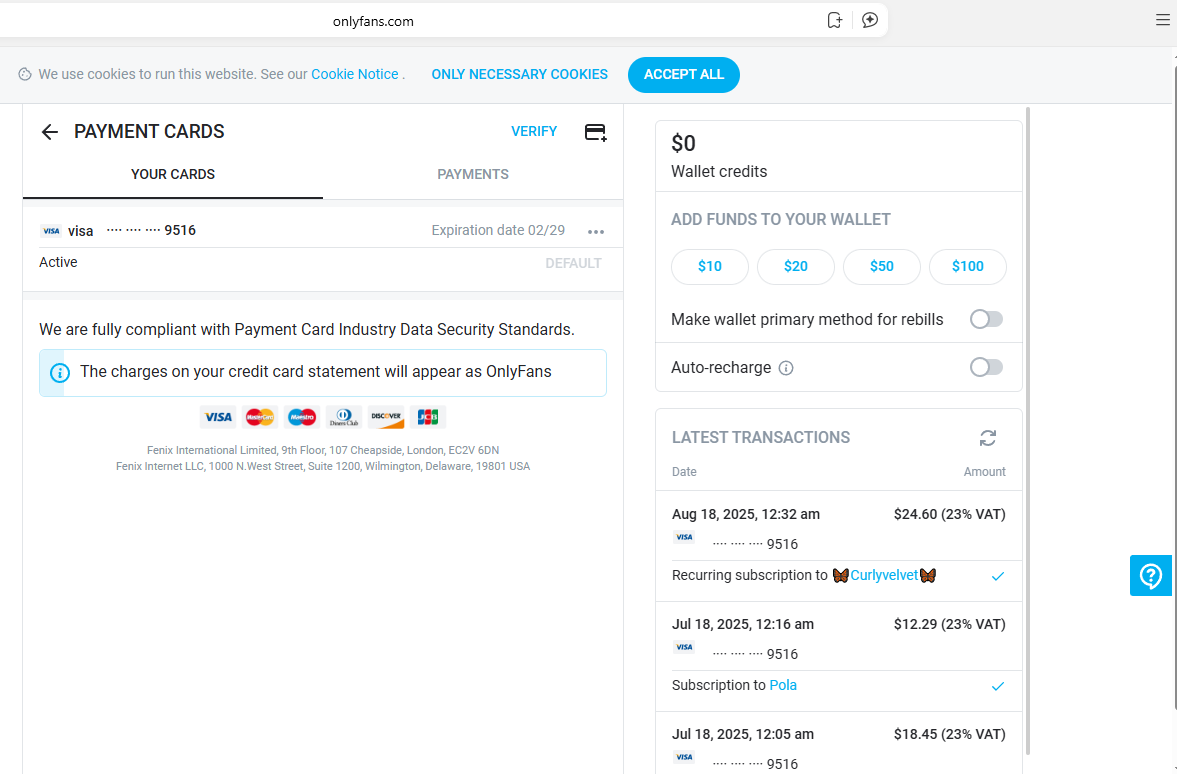The height and width of the screenshot is (774, 1177).
Task: Click the Verify link
Action: click(534, 131)
